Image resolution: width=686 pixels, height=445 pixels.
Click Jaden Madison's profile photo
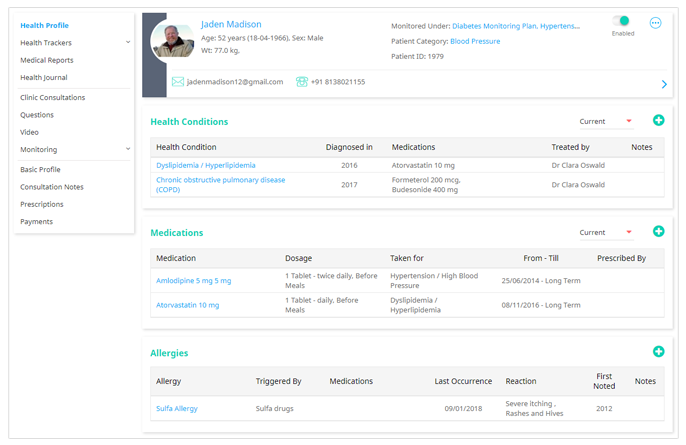pos(173,40)
